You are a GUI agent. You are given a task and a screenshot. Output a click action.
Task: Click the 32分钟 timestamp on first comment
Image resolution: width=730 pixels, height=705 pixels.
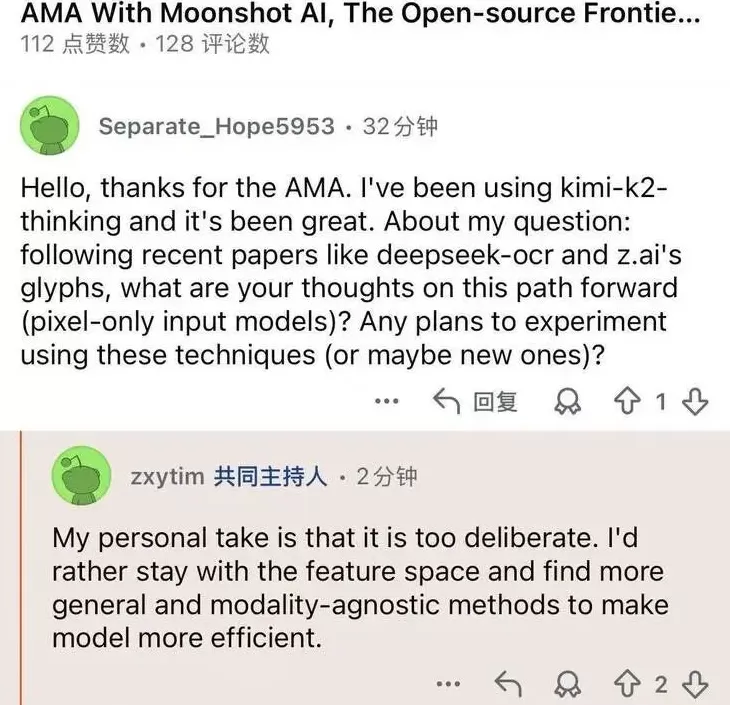click(400, 127)
